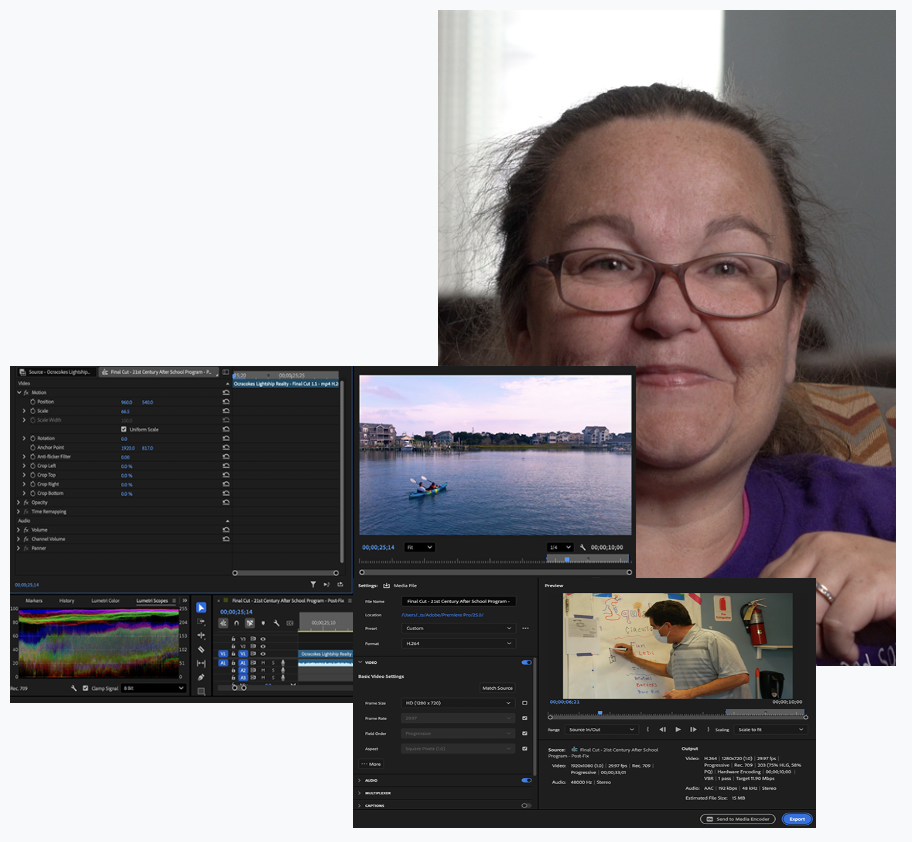Screen dimensions: 912x842
Task: Click Effect Controls export icon
Action: [340, 584]
